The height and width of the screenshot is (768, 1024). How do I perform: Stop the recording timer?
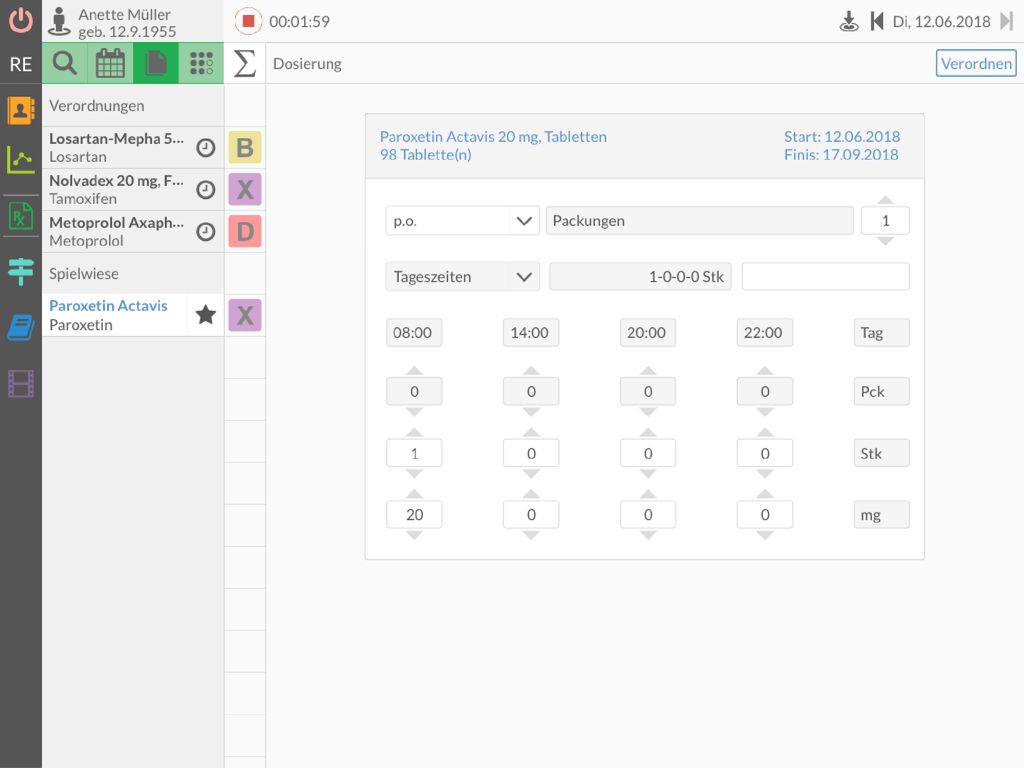(248, 22)
